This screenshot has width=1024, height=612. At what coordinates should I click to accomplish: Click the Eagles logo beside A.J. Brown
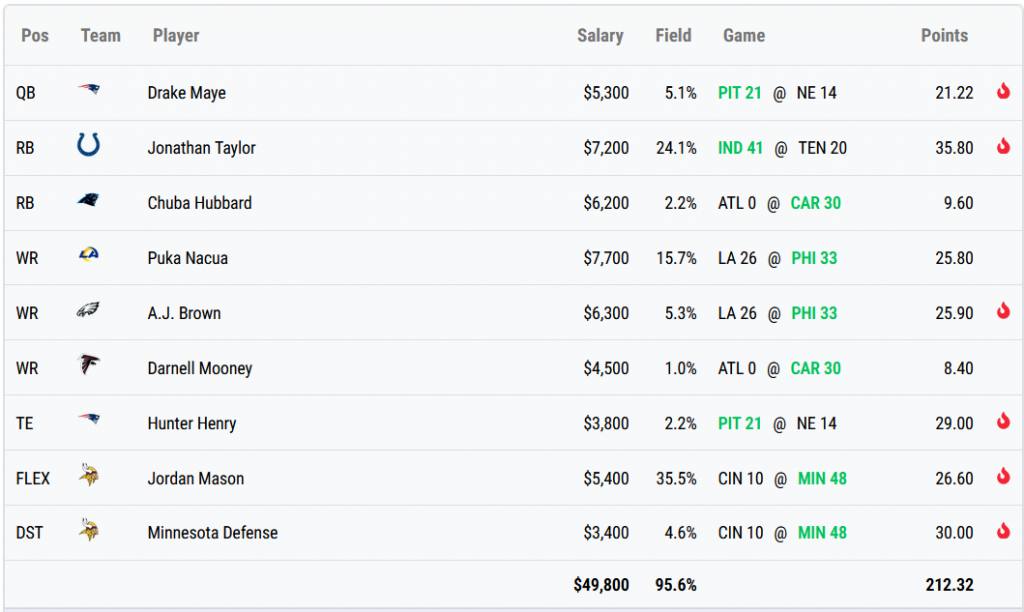[89, 312]
